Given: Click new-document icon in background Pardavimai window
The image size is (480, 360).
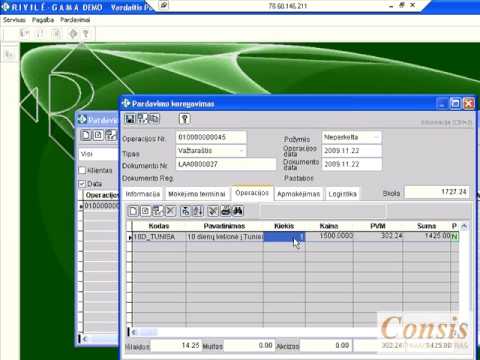Looking at the screenshot, I should [86, 135].
